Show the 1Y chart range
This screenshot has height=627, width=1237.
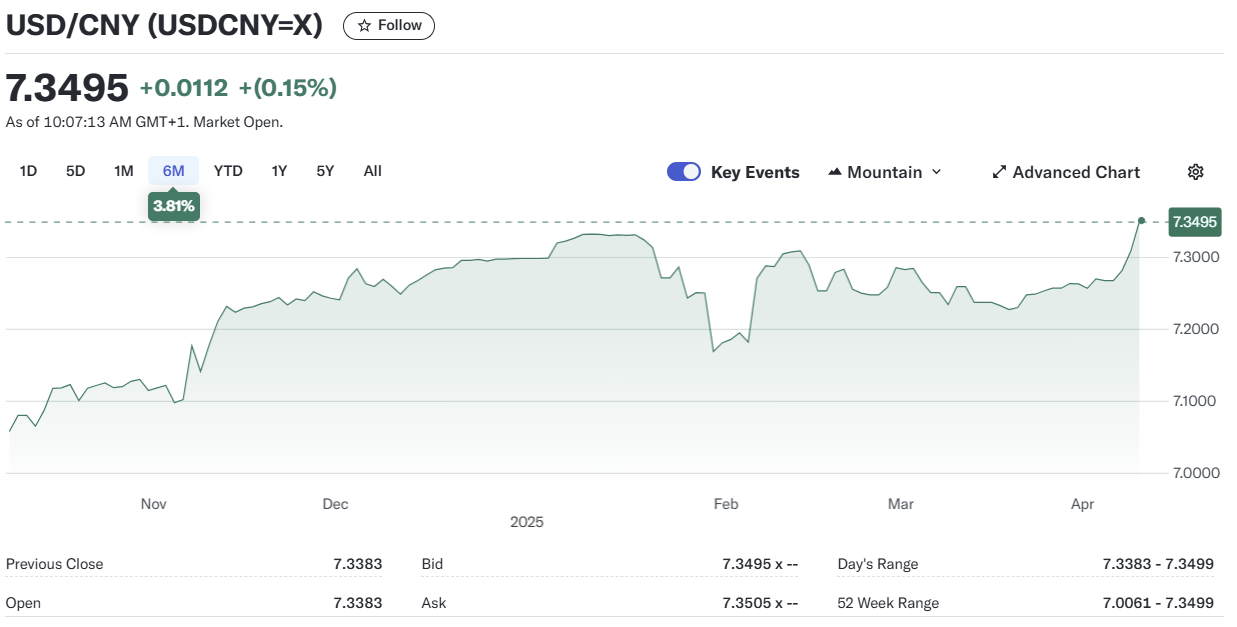coord(279,171)
